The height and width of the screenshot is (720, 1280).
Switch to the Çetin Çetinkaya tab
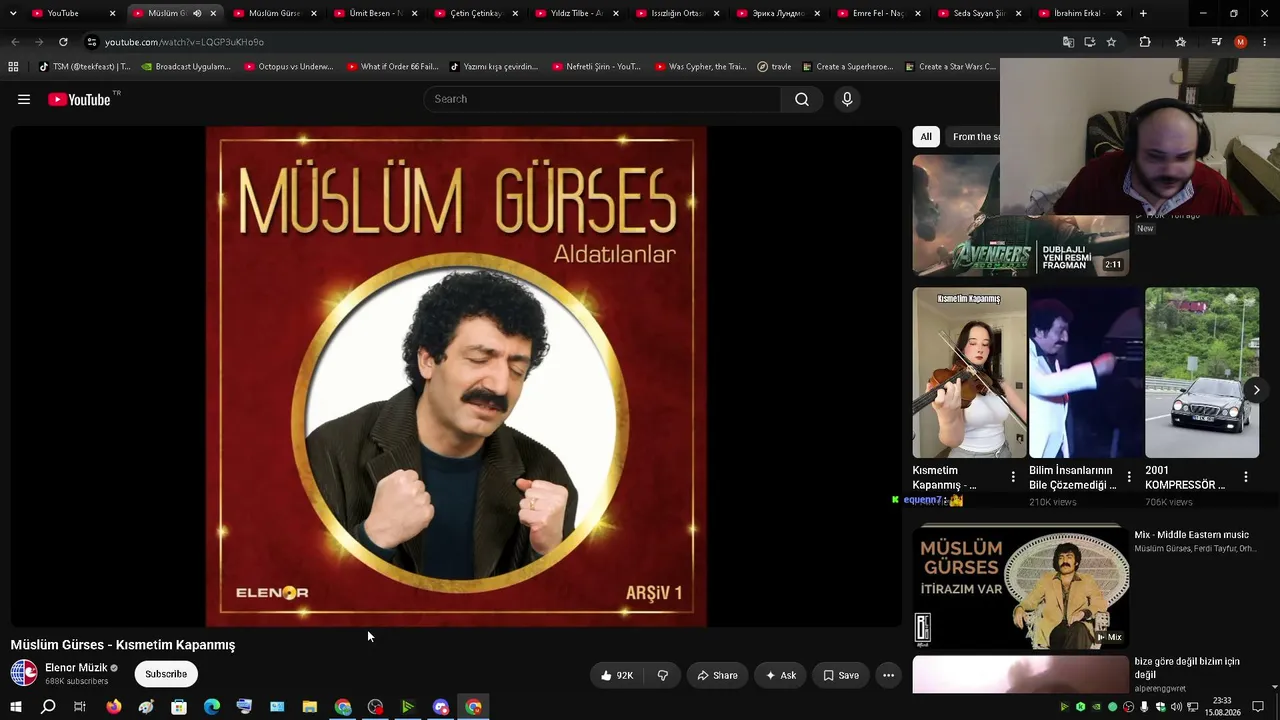[x=476, y=13]
